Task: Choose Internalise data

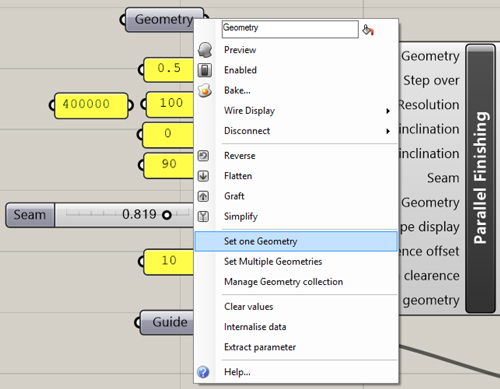Action: [x=296, y=327]
